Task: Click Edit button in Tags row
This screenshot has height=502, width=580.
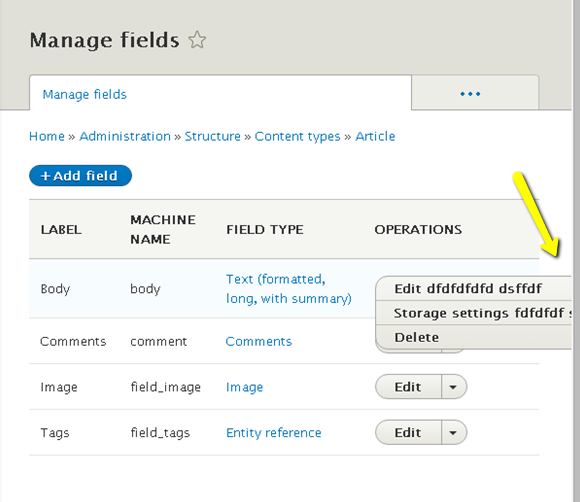Action: click(408, 432)
